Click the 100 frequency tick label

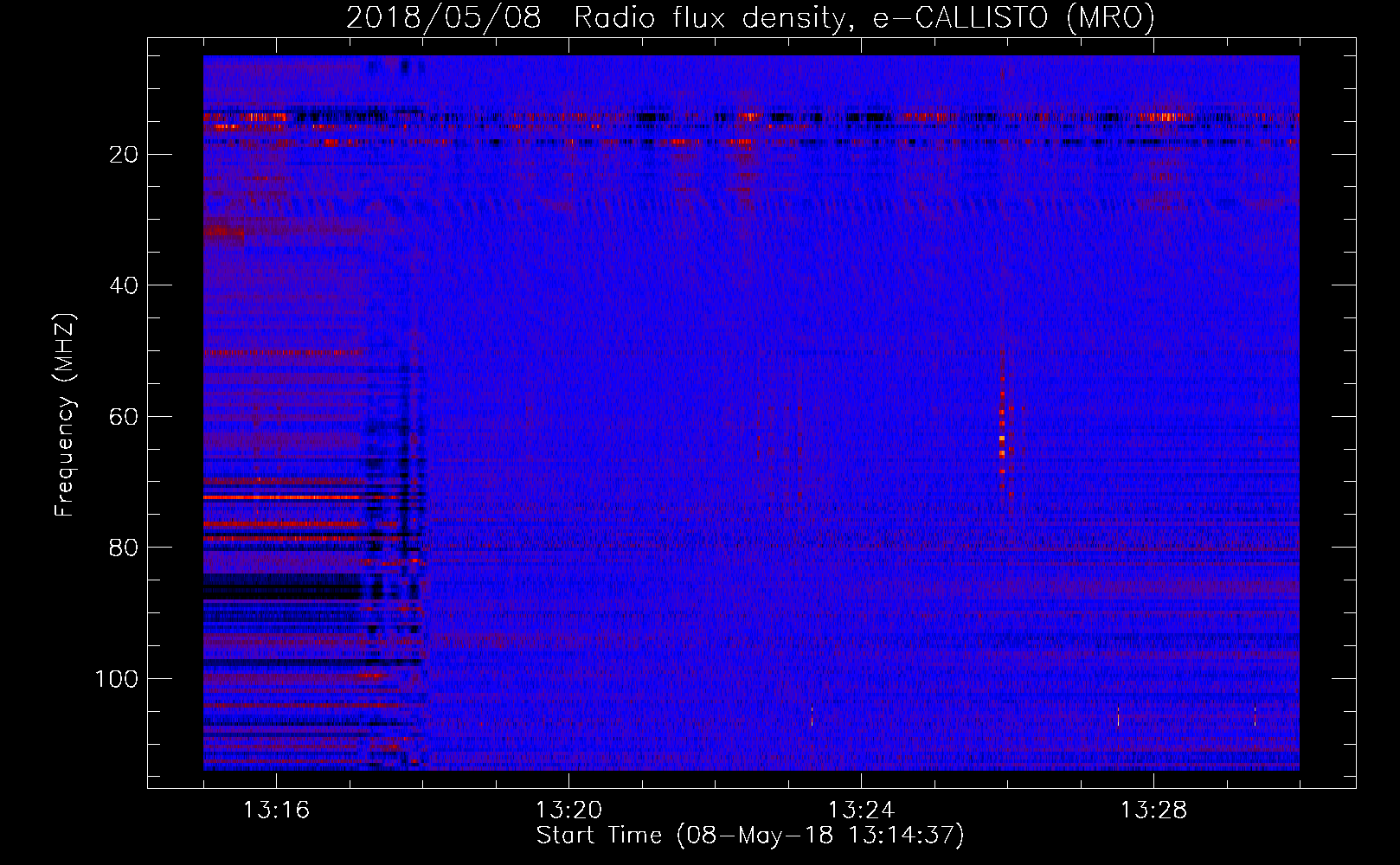(x=117, y=679)
